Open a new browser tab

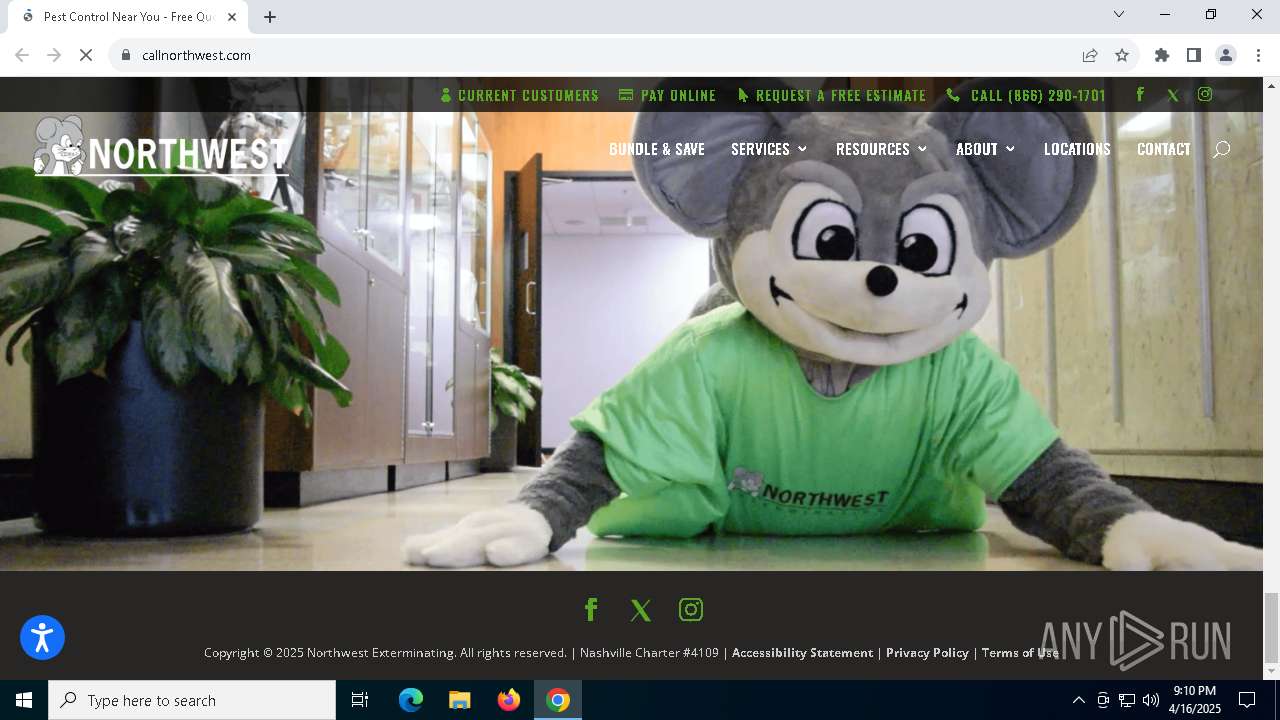[270, 17]
